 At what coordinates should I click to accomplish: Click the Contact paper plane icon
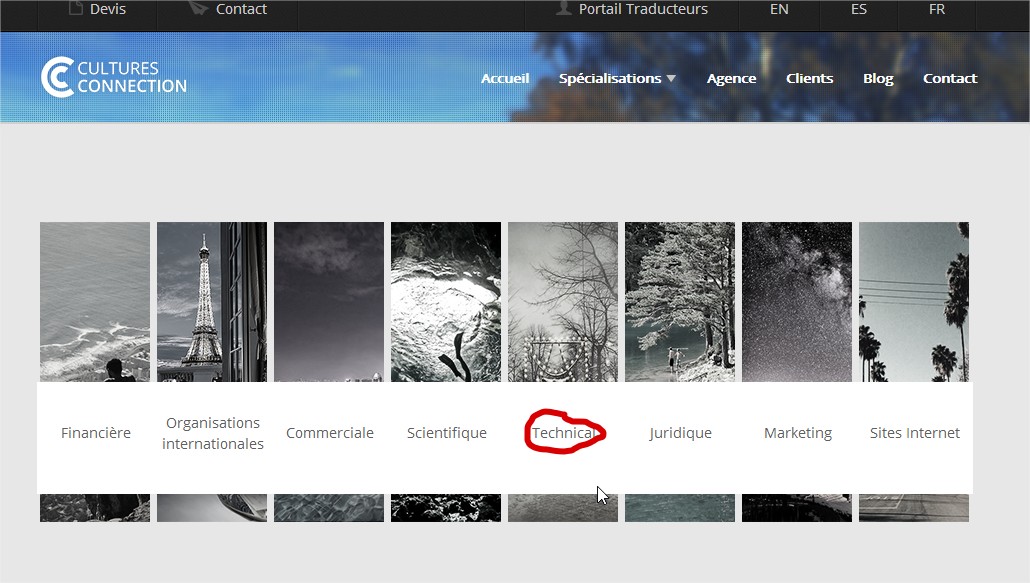pos(198,9)
